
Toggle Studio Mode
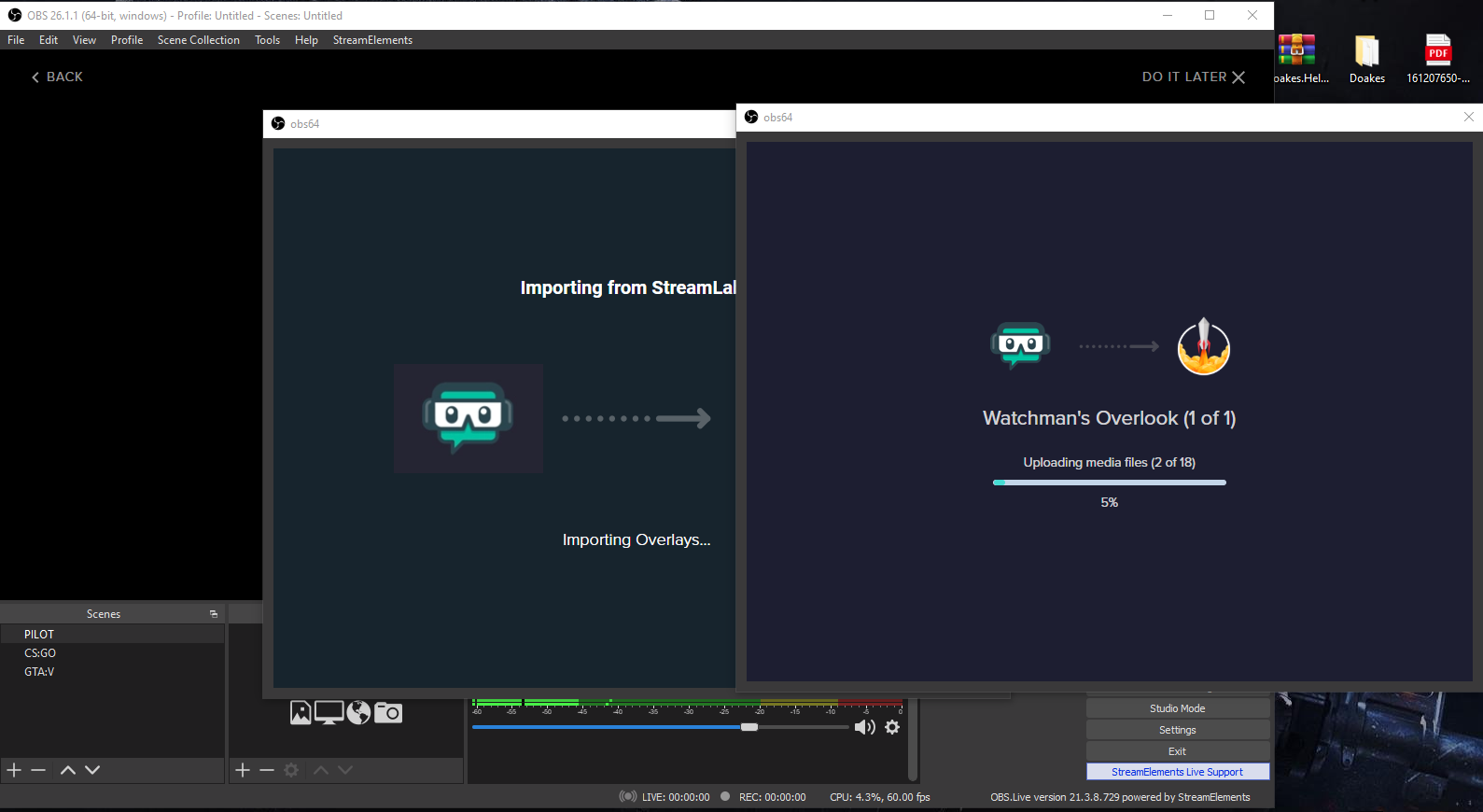pyautogui.click(x=1178, y=708)
